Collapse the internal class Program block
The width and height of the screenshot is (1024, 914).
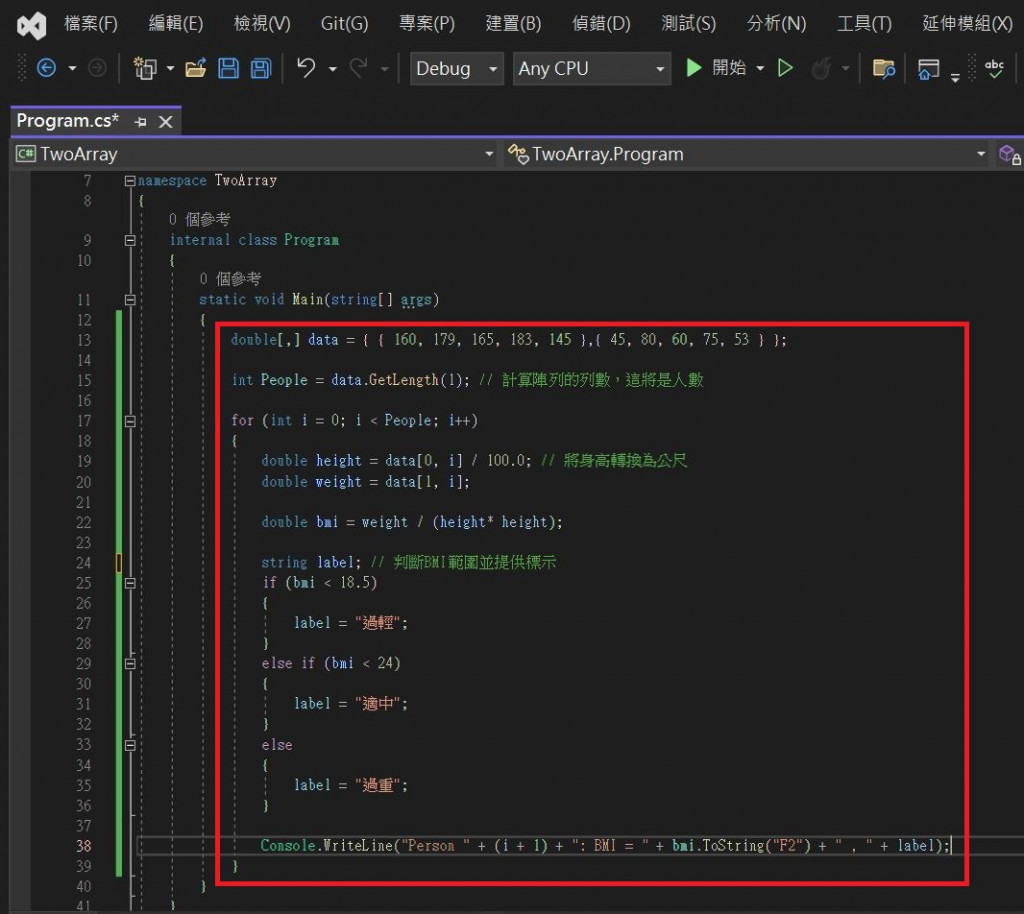pos(130,240)
